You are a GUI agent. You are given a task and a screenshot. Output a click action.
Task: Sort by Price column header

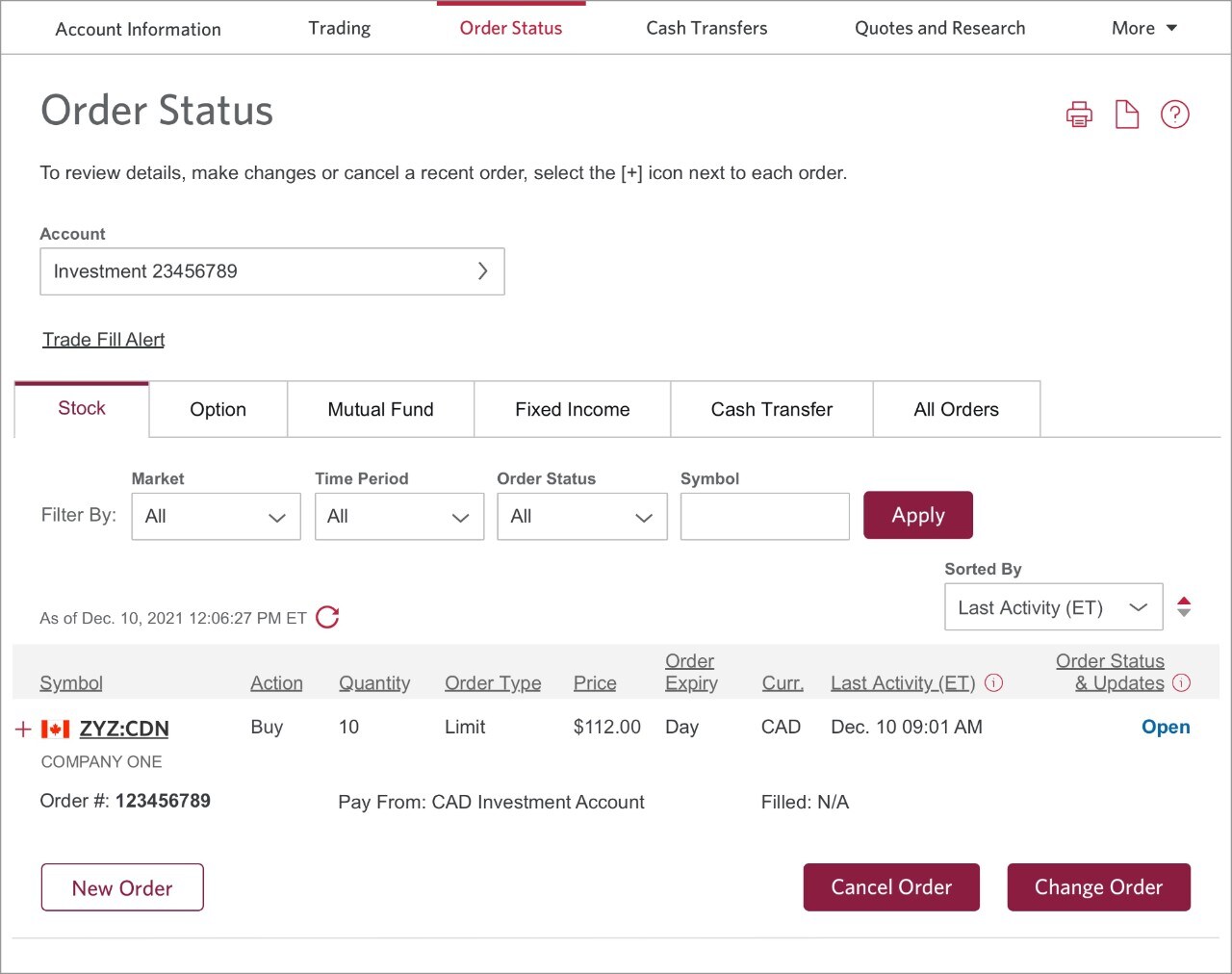point(595,682)
